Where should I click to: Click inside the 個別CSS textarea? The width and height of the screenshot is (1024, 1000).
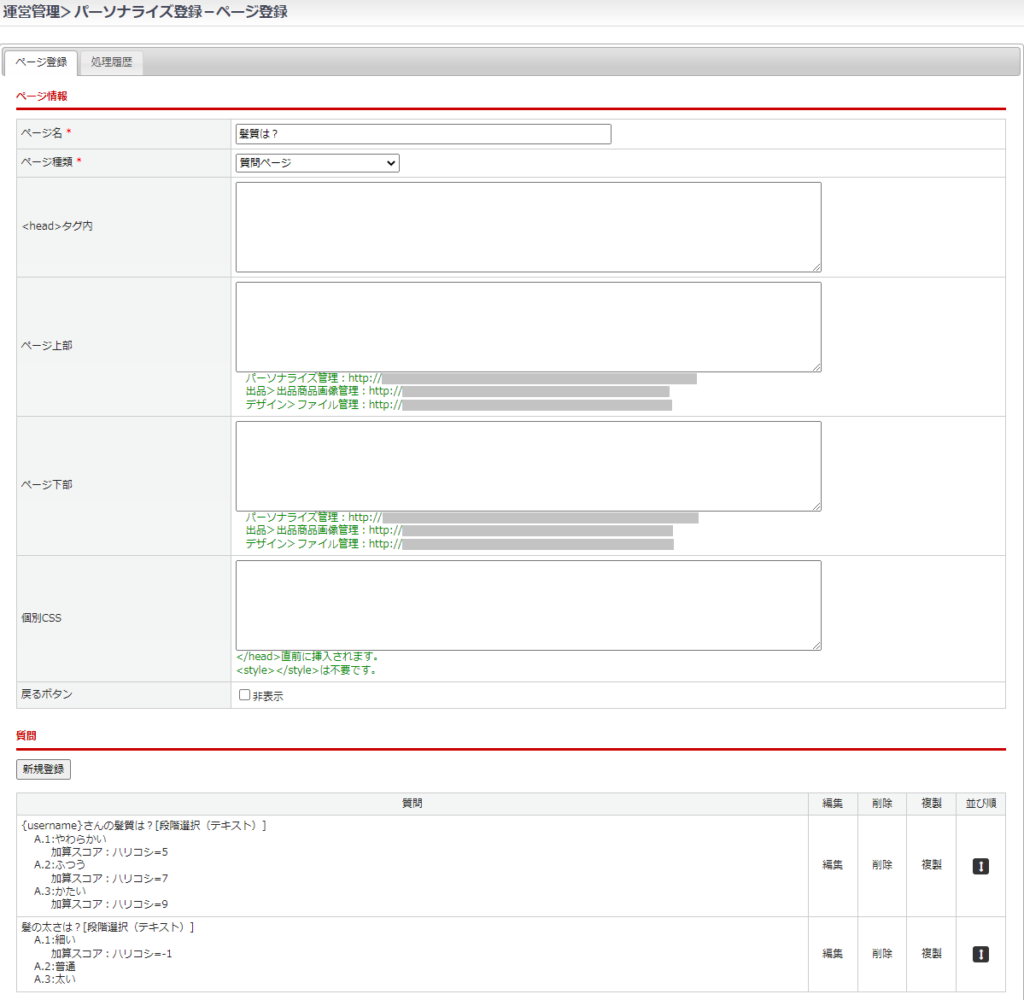[528, 605]
